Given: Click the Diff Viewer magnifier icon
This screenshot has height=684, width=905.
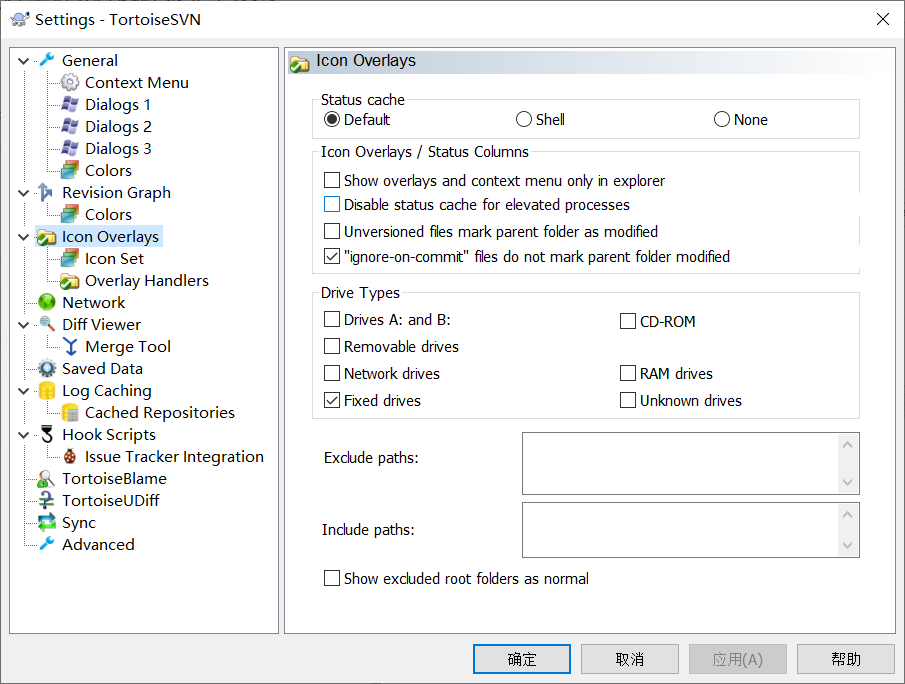Looking at the screenshot, I should (47, 324).
